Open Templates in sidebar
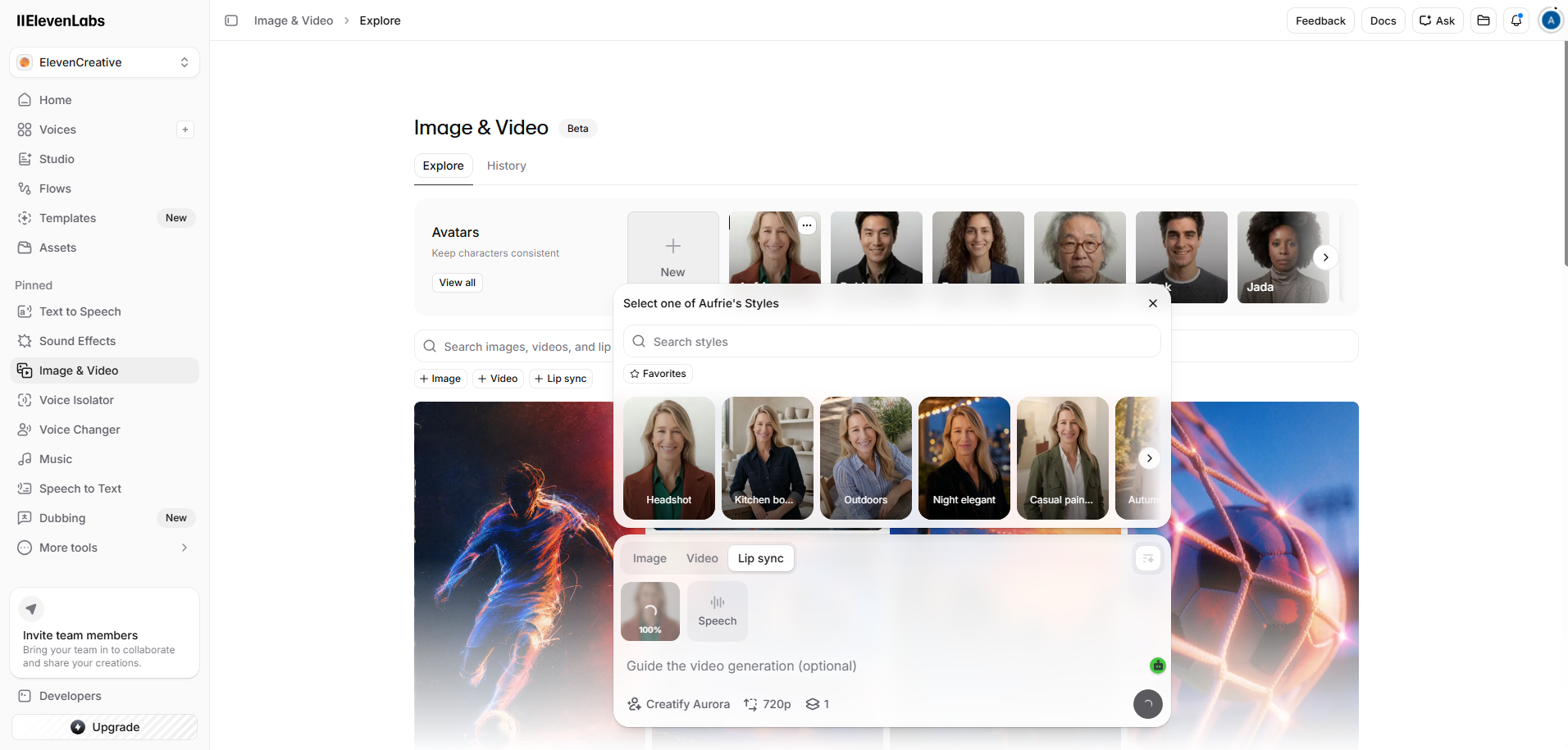The height and width of the screenshot is (750, 1568). click(x=104, y=218)
